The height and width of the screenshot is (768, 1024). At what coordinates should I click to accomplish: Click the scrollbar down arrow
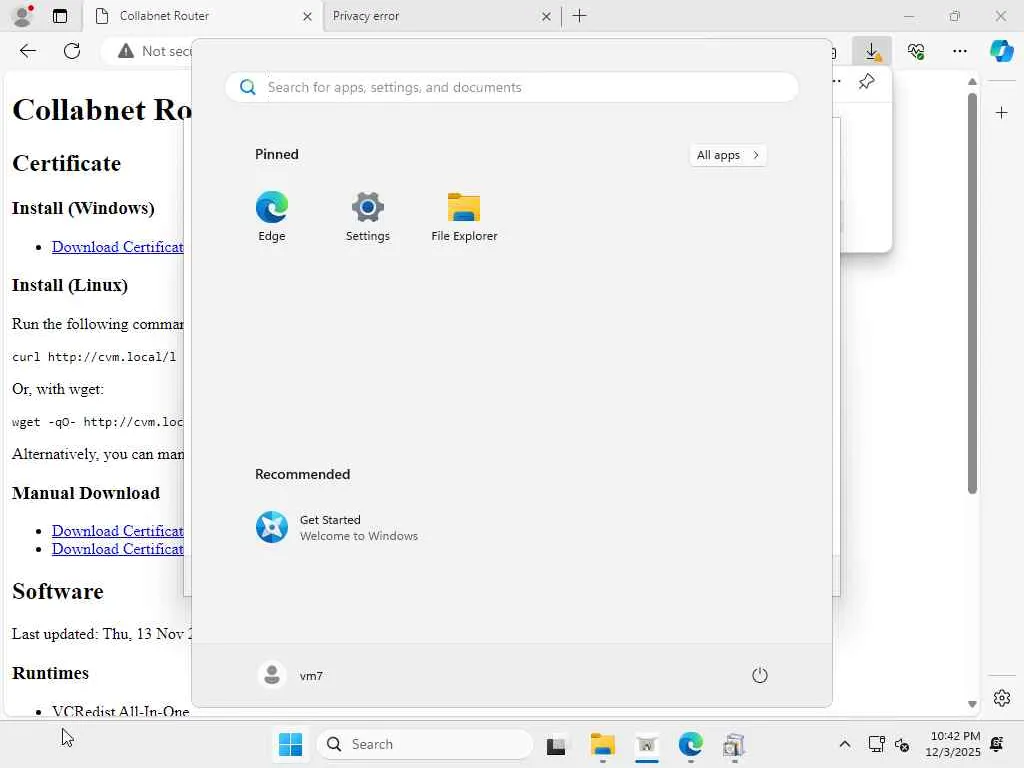point(972,704)
